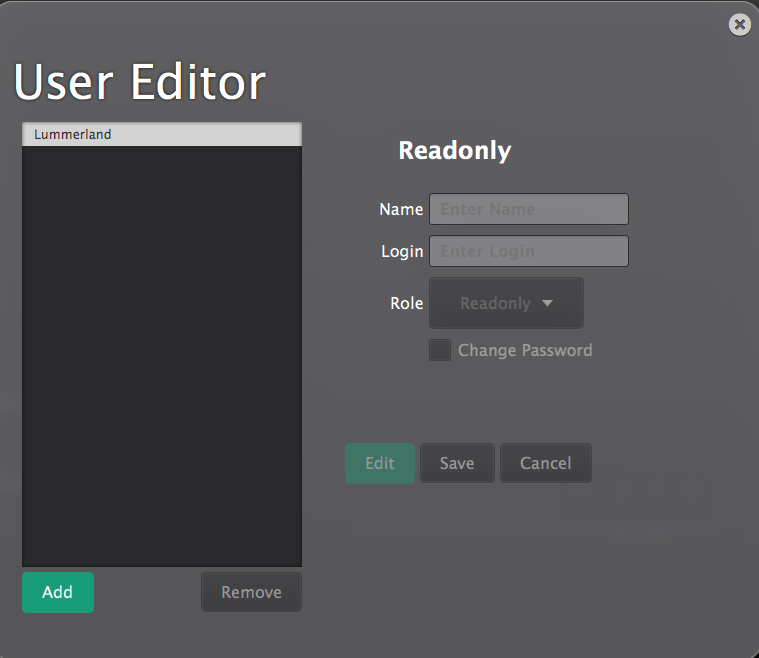
Task: Close the User Editor dialog
Action: click(x=739, y=25)
